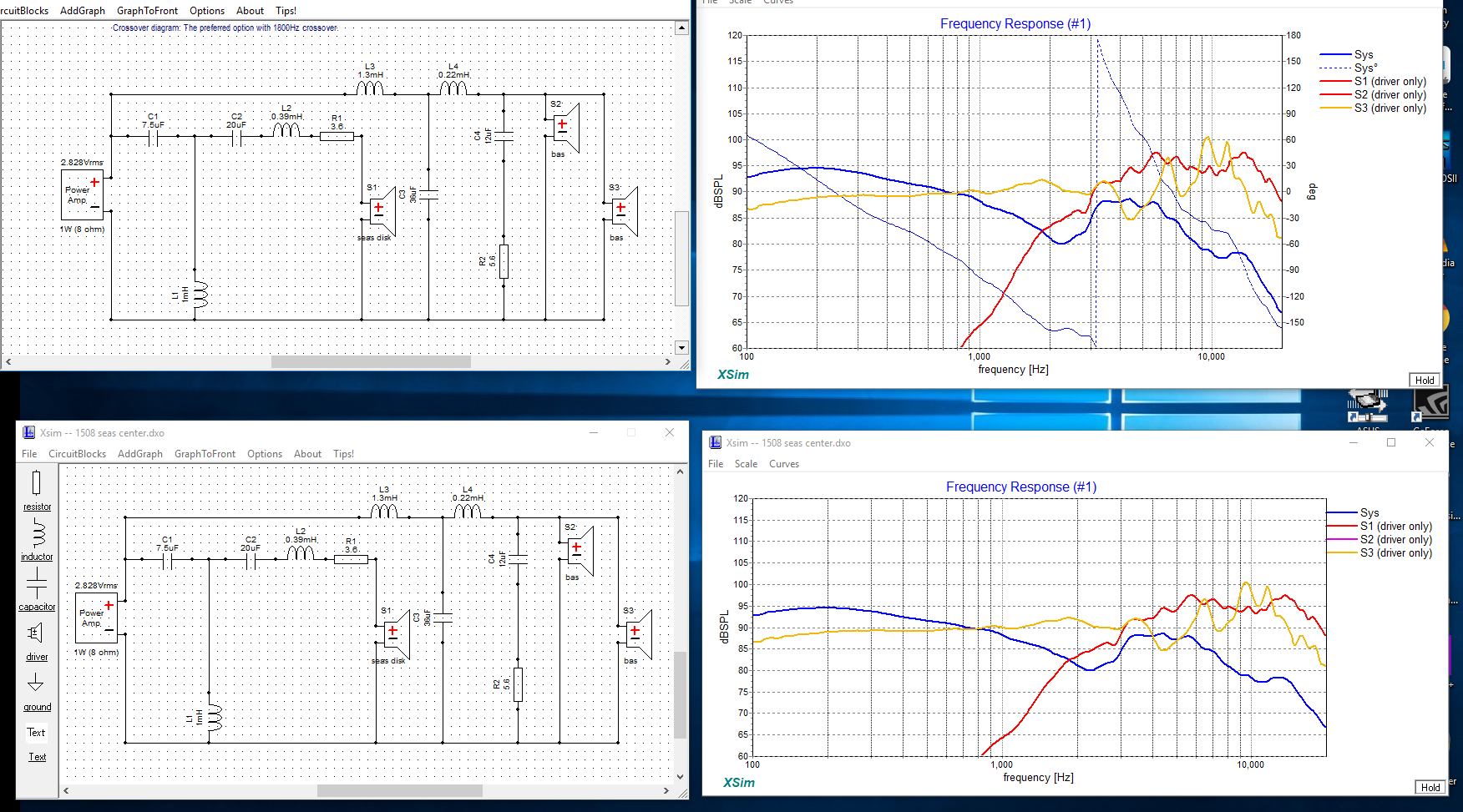The width and height of the screenshot is (1463, 812).
Task: Select the resistor component icon
Action: point(37,483)
